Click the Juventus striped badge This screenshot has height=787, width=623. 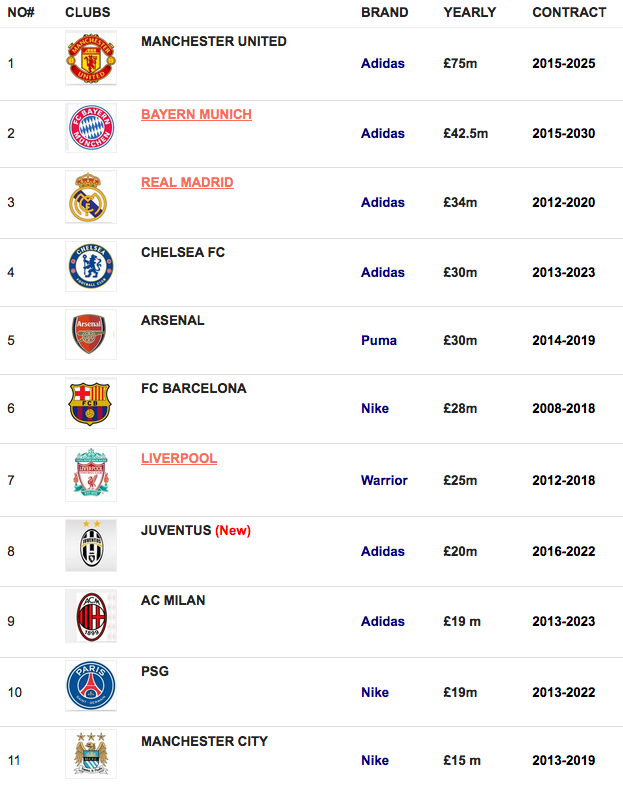[x=91, y=546]
